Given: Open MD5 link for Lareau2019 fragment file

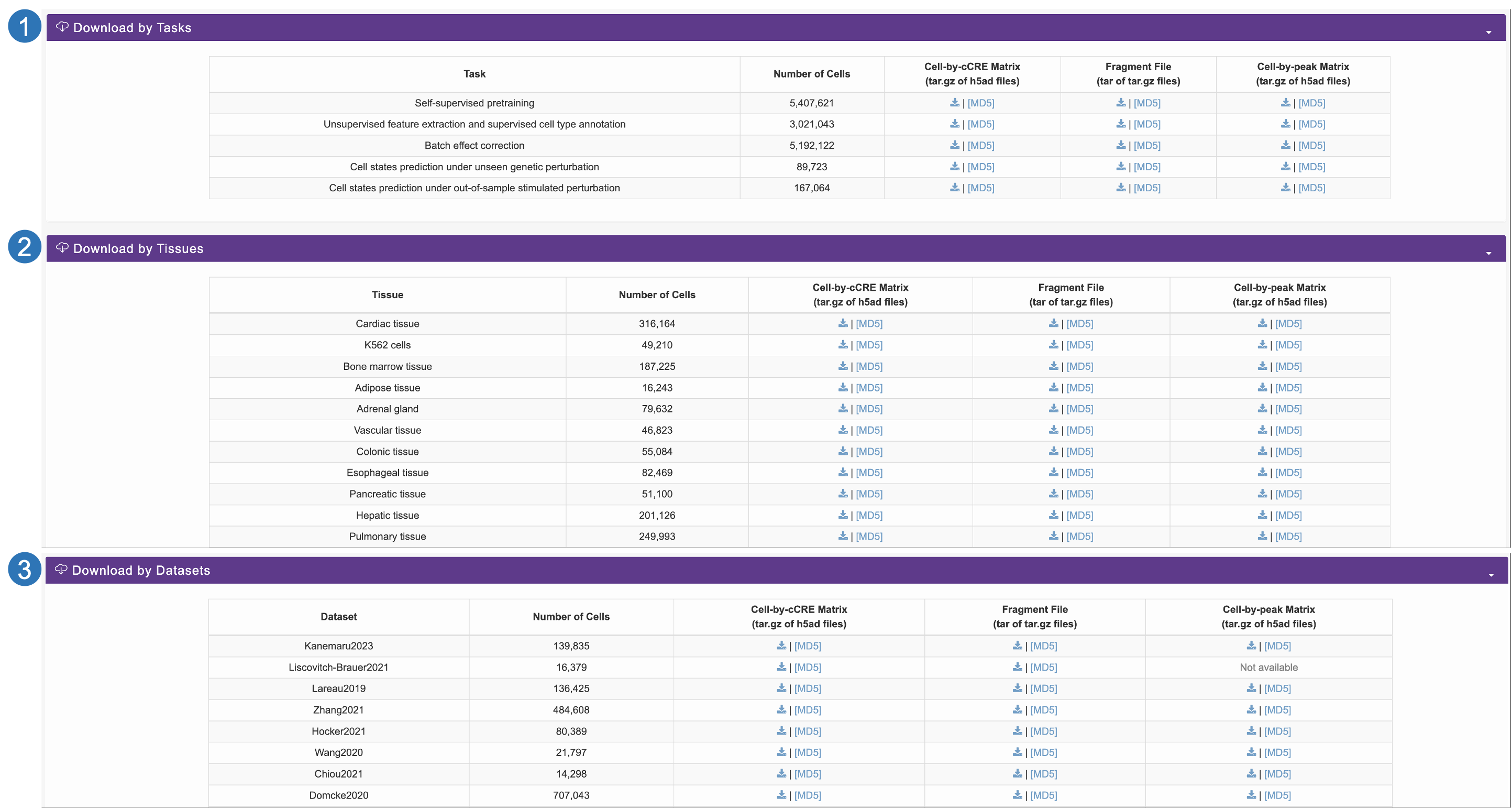Looking at the screenshot, I should [x=1043, y=688].
